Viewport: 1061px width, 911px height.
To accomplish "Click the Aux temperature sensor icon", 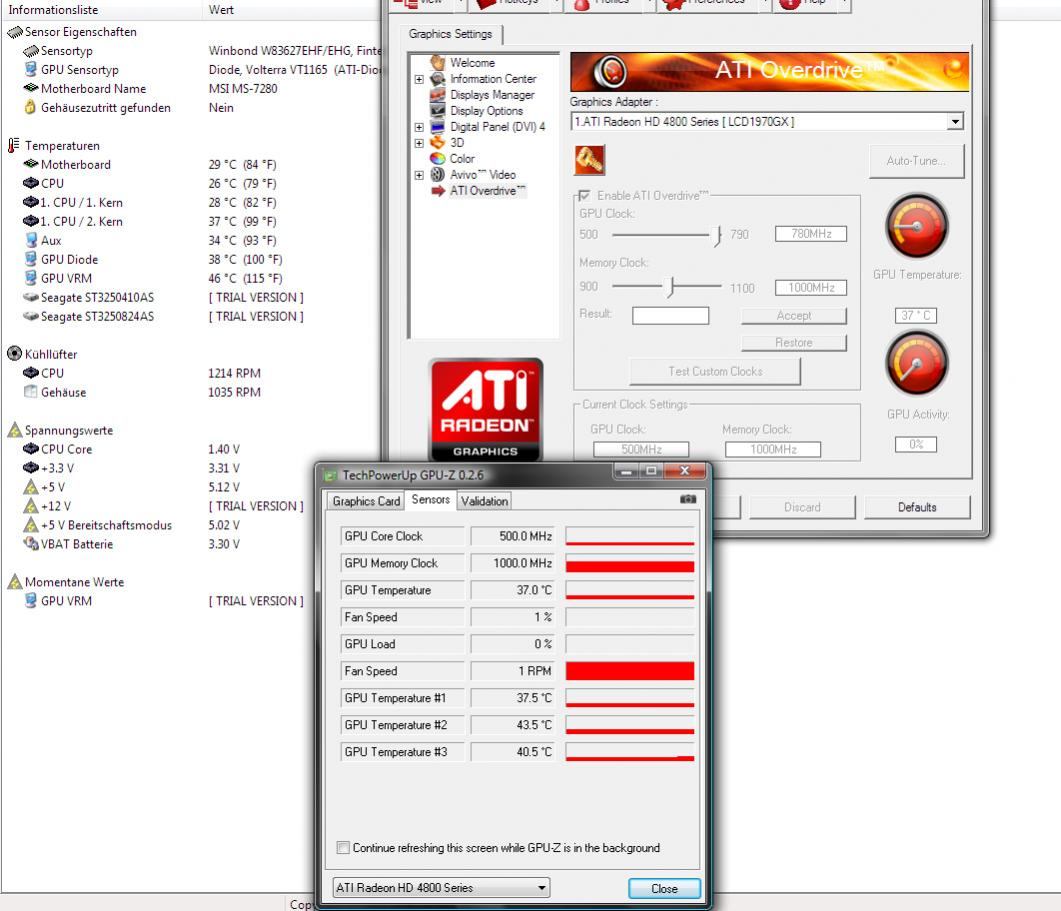I will 30,240.
